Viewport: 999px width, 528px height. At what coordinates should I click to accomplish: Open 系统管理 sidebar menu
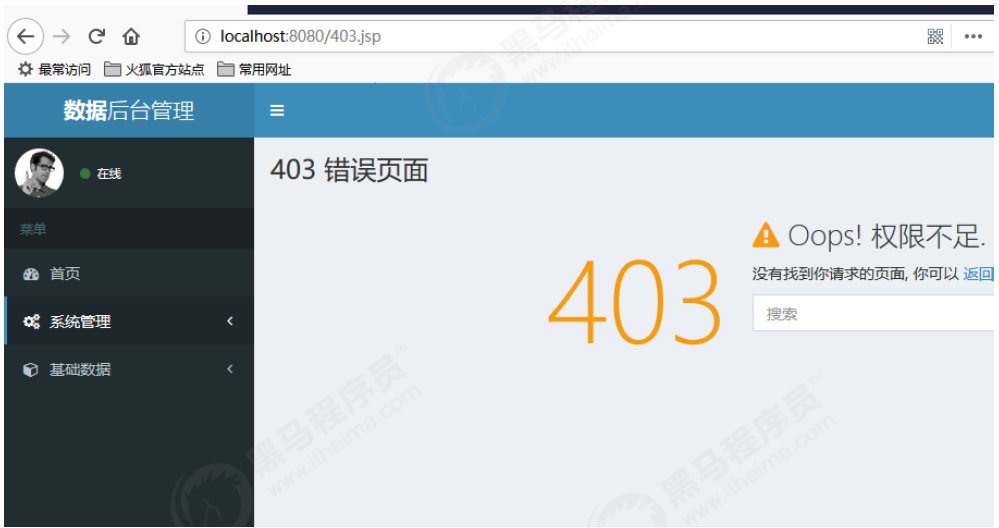(x=129, y=321)
